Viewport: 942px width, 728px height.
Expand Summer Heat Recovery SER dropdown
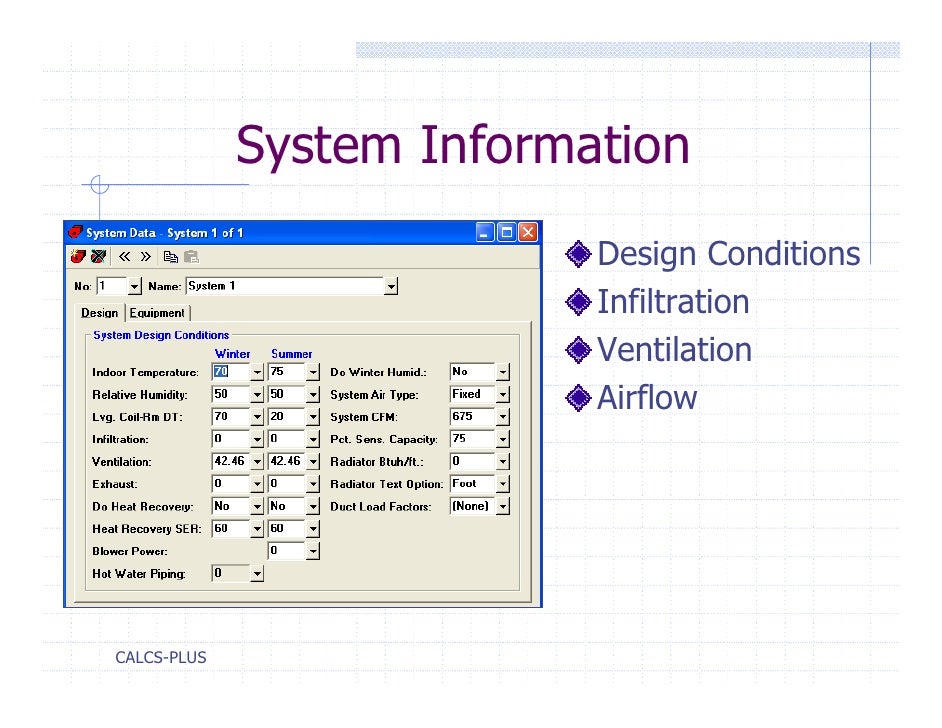(313, 529)
